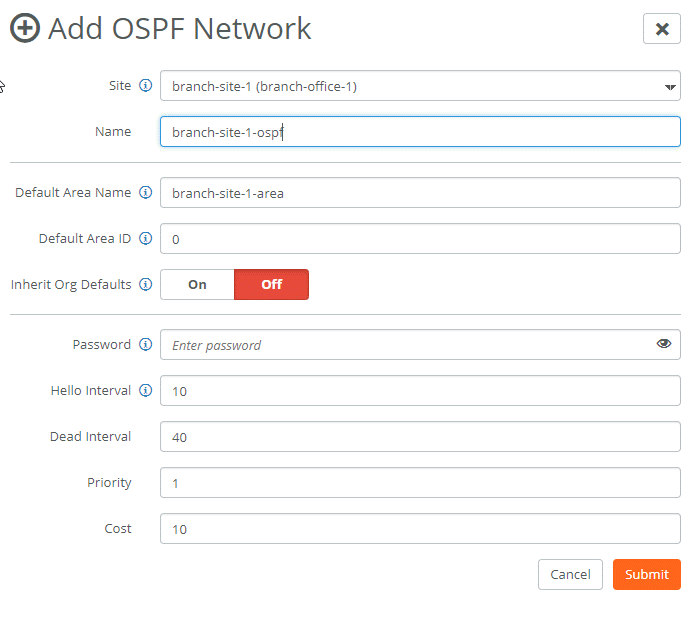Focus the Name input field
This screenshot has width=690, height=617.
pyautogui.click(x=420, y=132)
